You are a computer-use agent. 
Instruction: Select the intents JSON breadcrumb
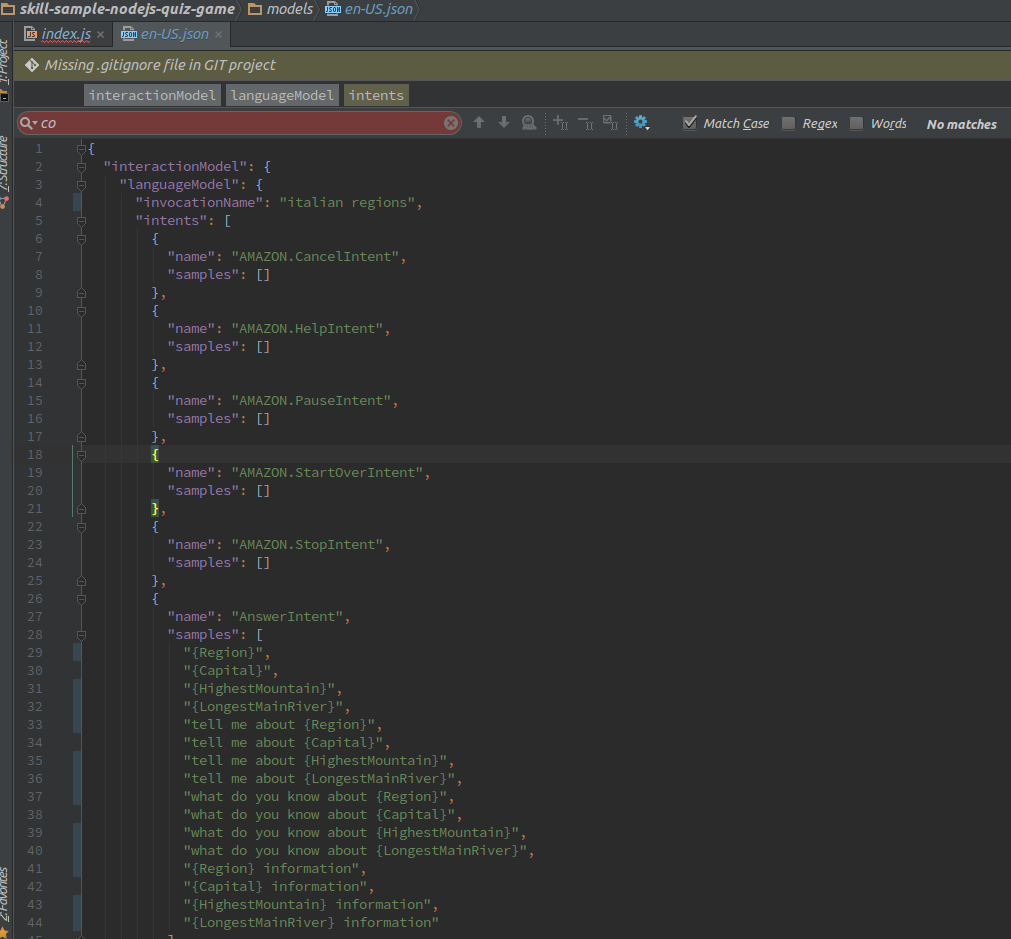376,95
